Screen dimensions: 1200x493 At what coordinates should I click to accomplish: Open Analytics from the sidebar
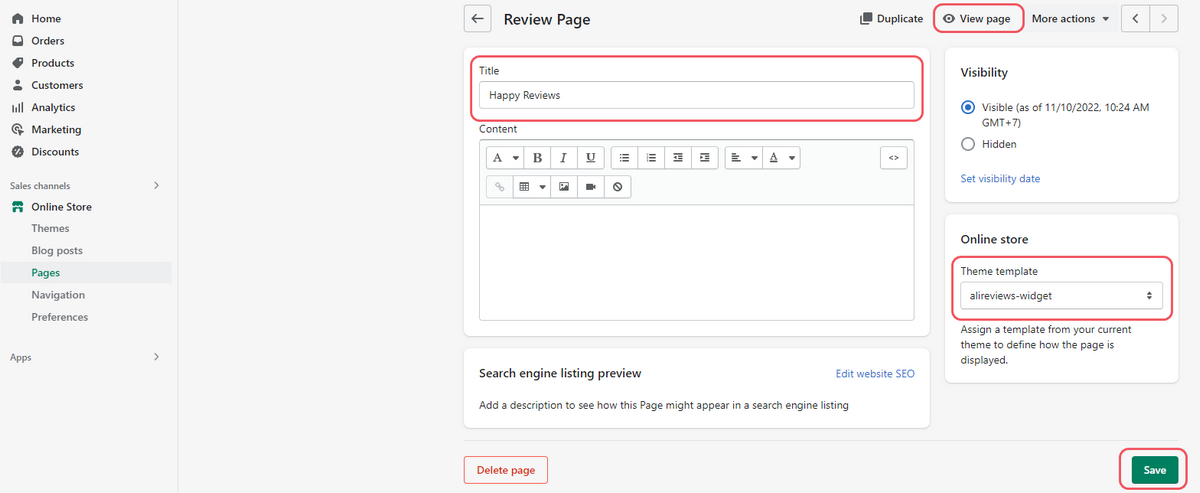pyautogui.click(x=53, y=107)
